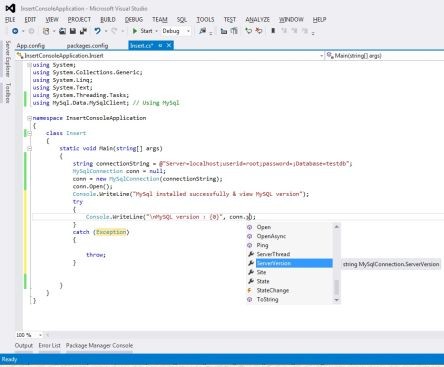Click the Save icon in toolbar
444x367 pixels.
click(x=73, y=31)
